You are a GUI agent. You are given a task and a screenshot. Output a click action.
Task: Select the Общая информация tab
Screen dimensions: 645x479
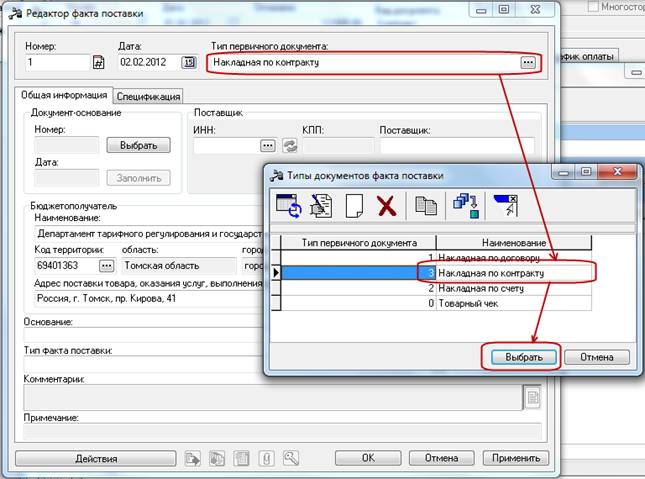[63, 96]
